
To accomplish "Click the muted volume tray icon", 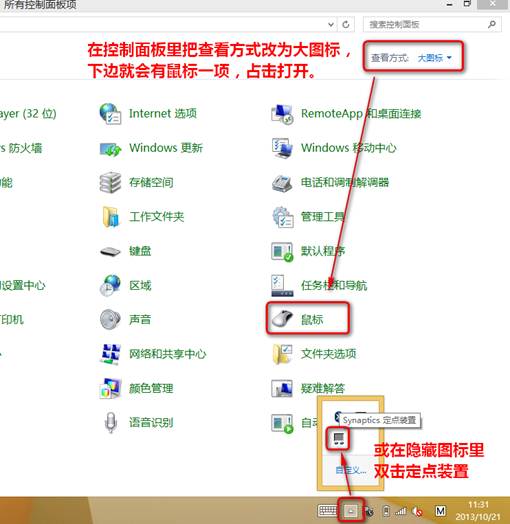I will click(x=417, y=511).
